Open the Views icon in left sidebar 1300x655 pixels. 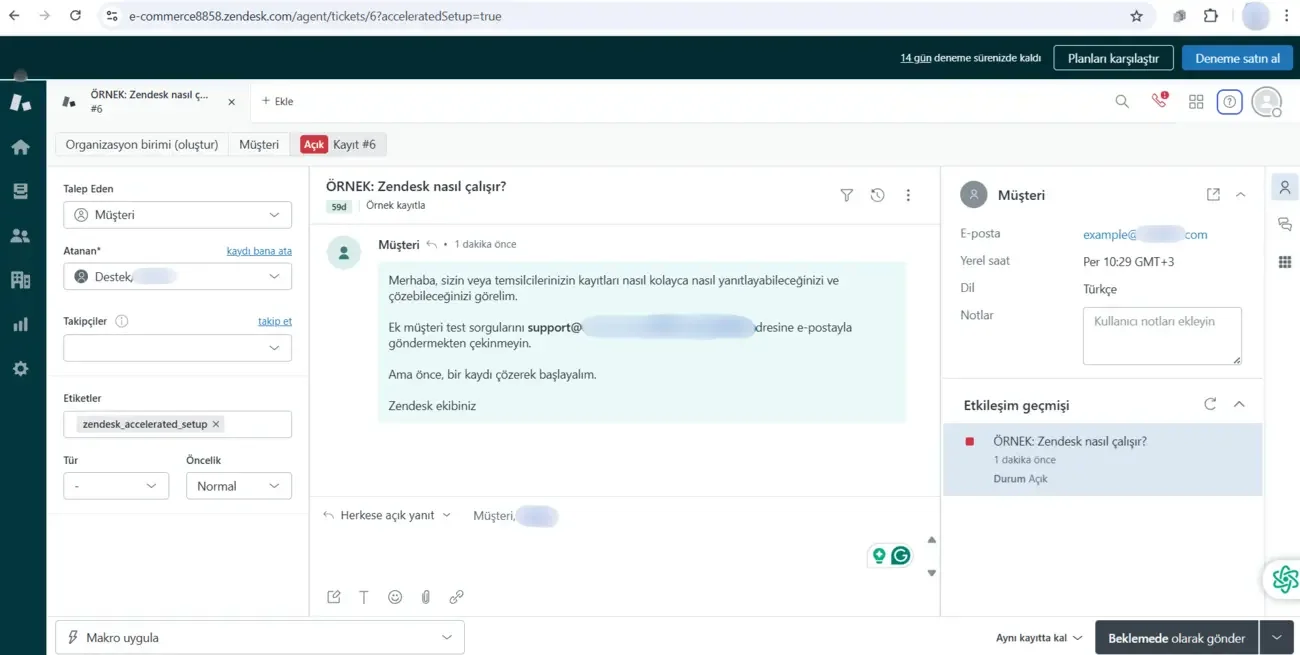(x=20, y=191)
